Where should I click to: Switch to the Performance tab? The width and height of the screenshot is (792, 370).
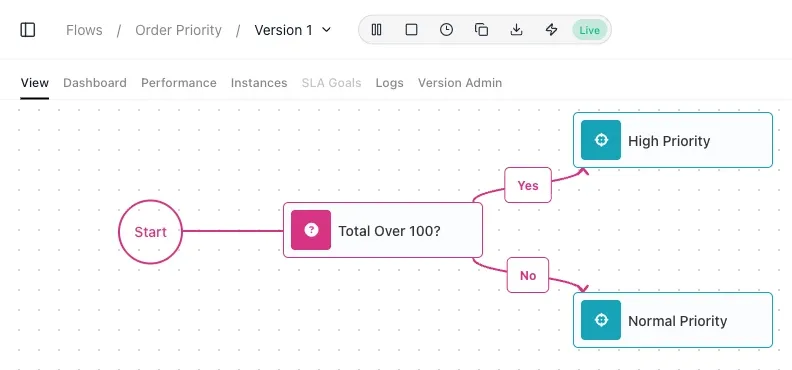click(179, 83)
